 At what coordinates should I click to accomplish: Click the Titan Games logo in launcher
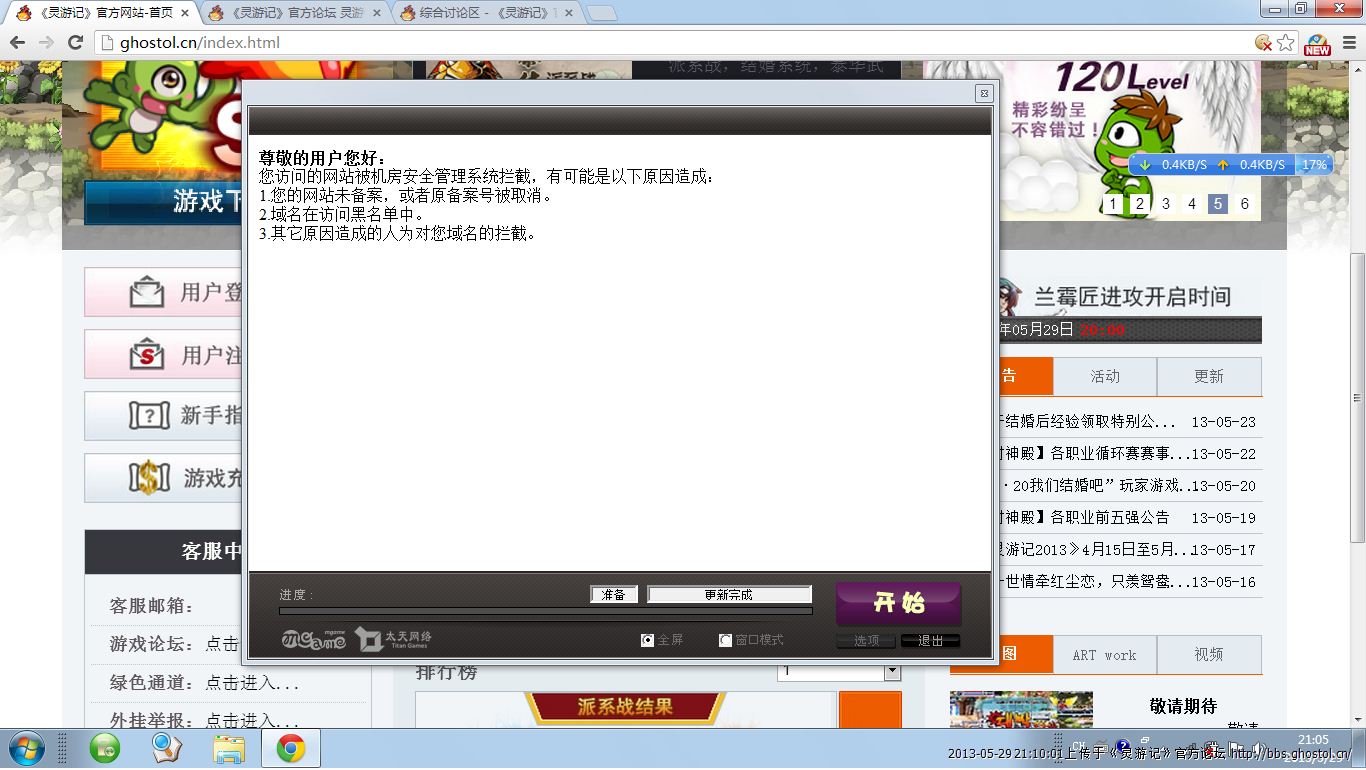pyautogui.click(x=394, y=639)
